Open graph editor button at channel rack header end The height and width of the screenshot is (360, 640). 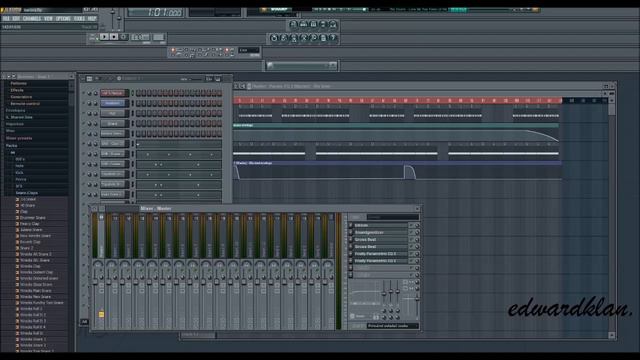[218, 79]
